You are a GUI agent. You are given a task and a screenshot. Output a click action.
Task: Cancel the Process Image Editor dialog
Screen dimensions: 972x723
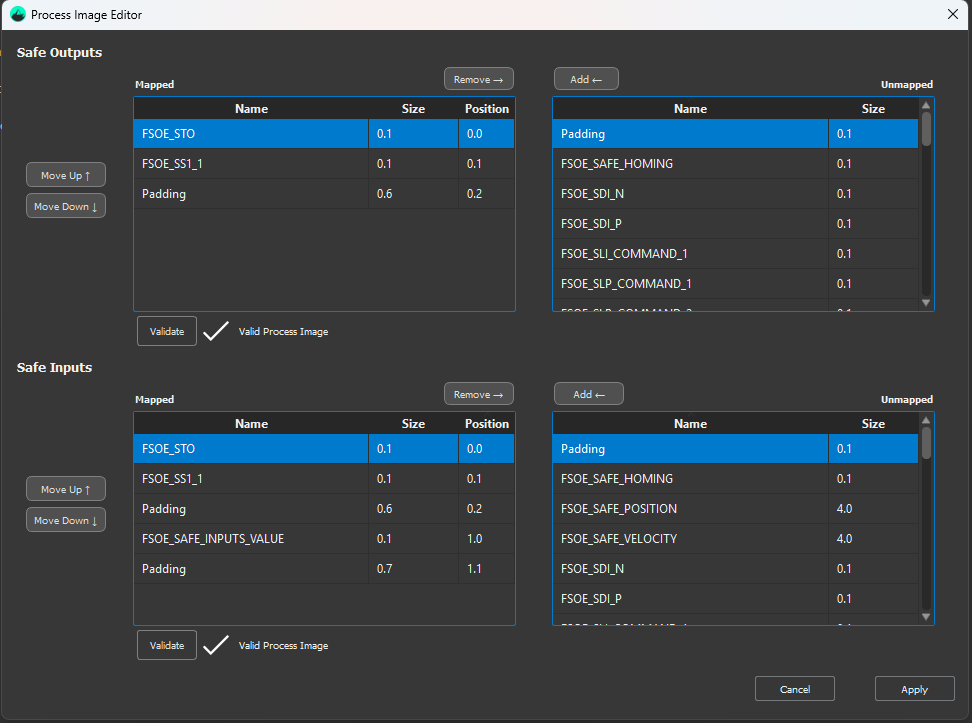pyautogui.click(x=795, y=689)
